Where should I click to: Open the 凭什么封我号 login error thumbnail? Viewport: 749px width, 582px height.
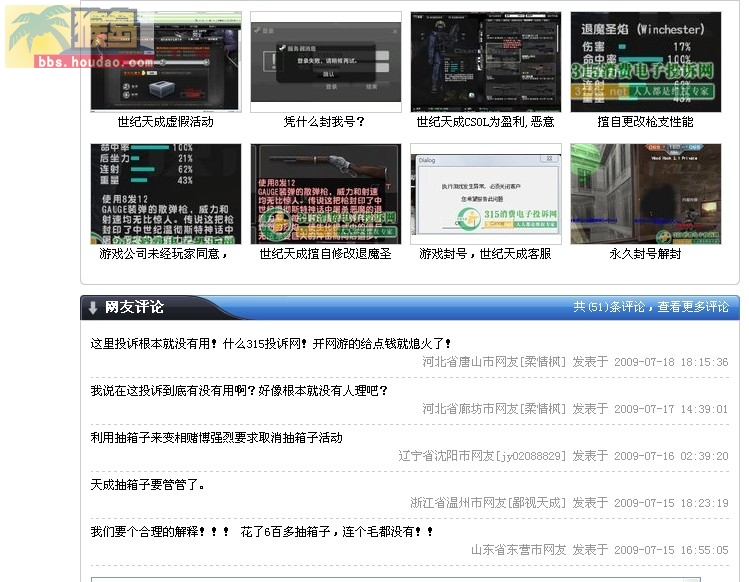(x=326, y=62)
